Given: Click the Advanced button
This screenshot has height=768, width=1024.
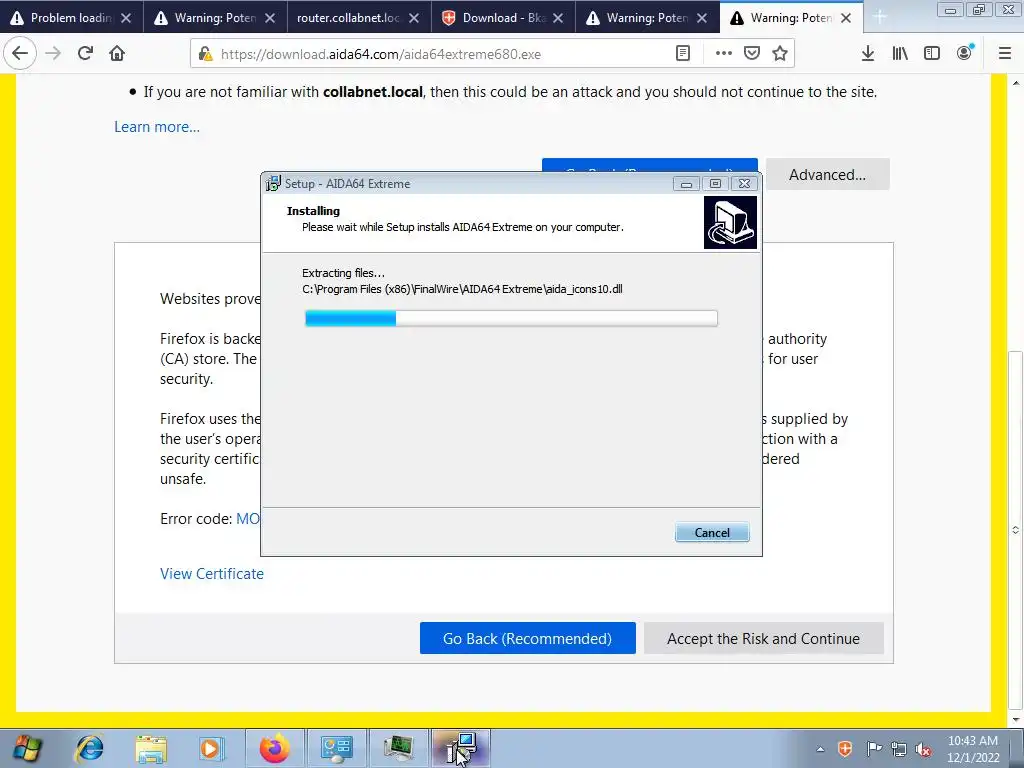Looking at the screenshot, I should point(827,174).
